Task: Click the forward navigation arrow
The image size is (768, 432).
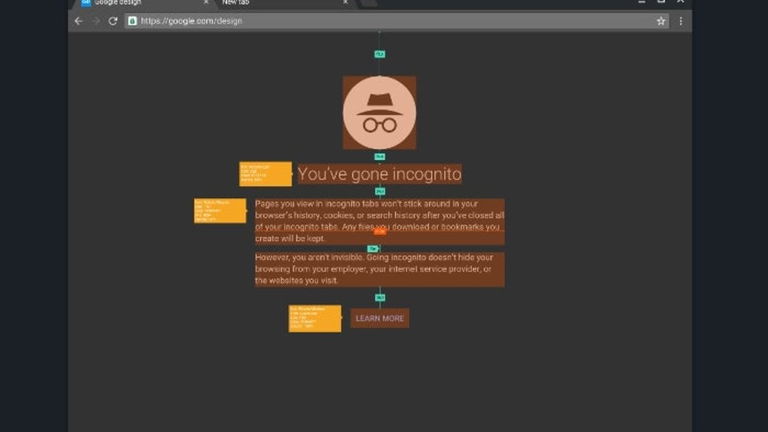Action: pos(96,21)
